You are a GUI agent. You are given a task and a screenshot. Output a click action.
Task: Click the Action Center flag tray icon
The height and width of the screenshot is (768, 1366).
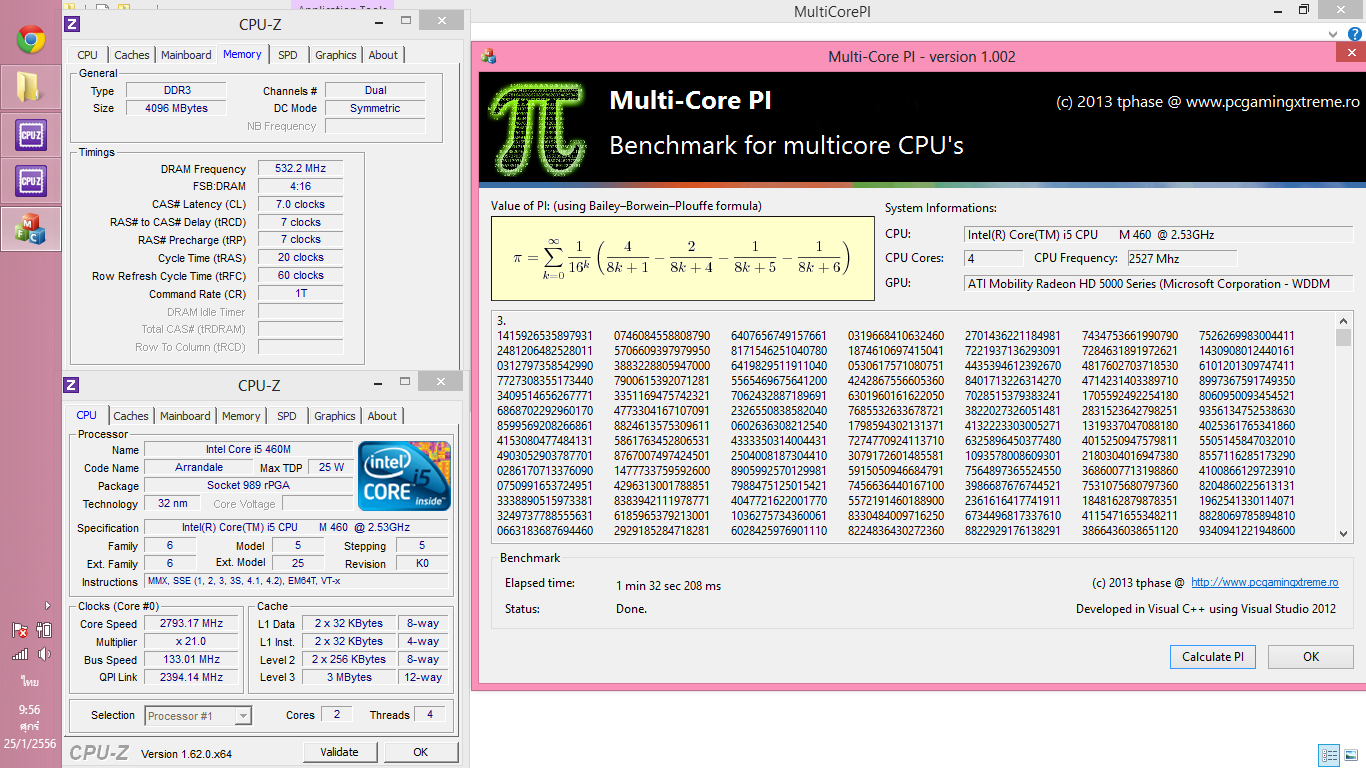20,630
